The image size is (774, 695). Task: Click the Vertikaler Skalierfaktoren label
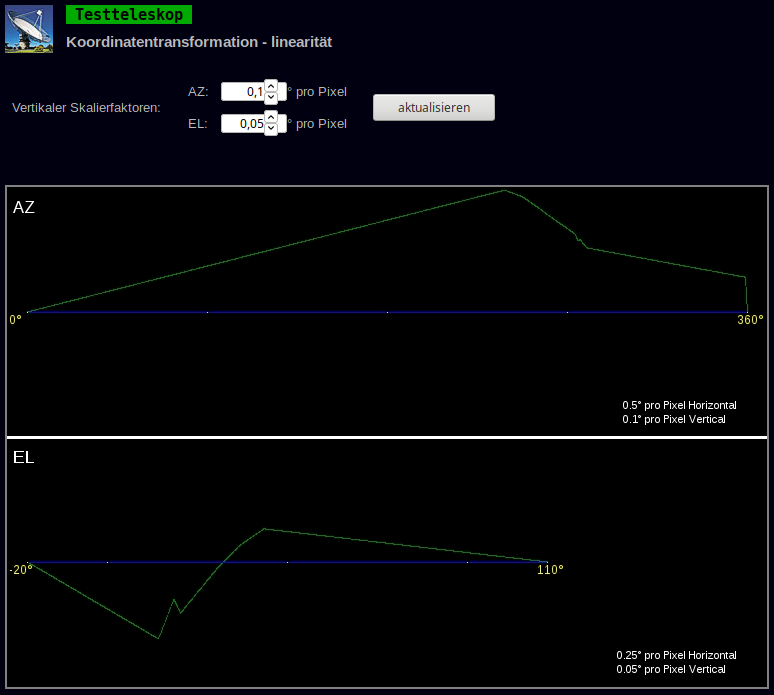(86, 108)
